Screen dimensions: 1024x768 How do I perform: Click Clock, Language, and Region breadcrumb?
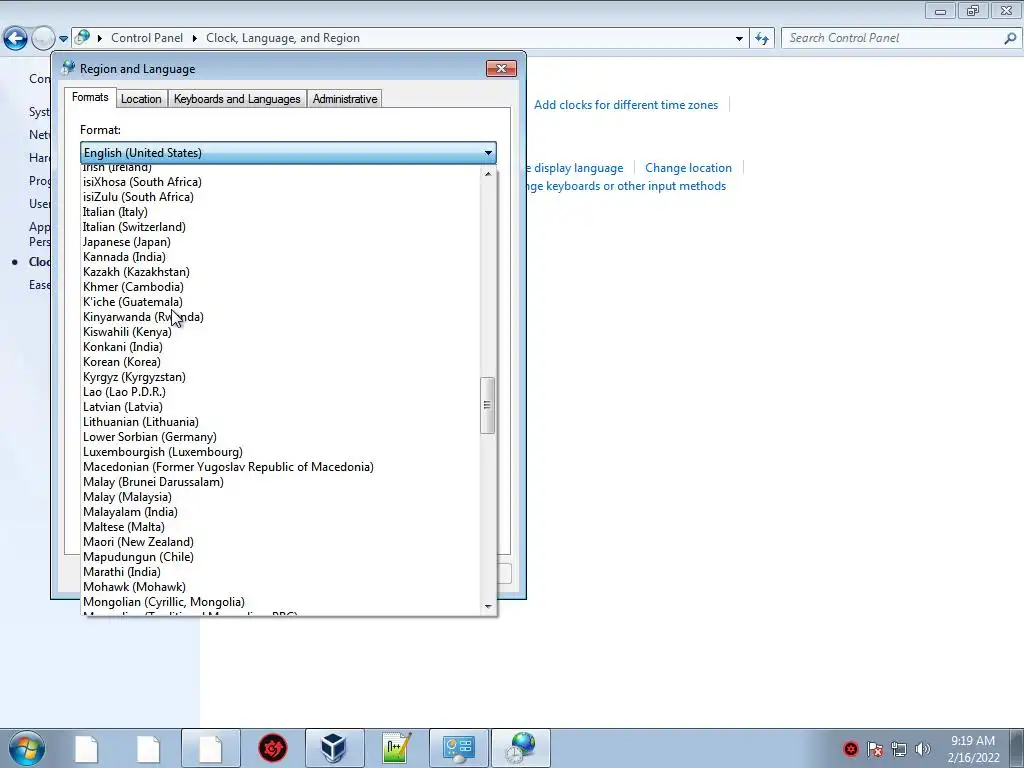coord(283,38)
